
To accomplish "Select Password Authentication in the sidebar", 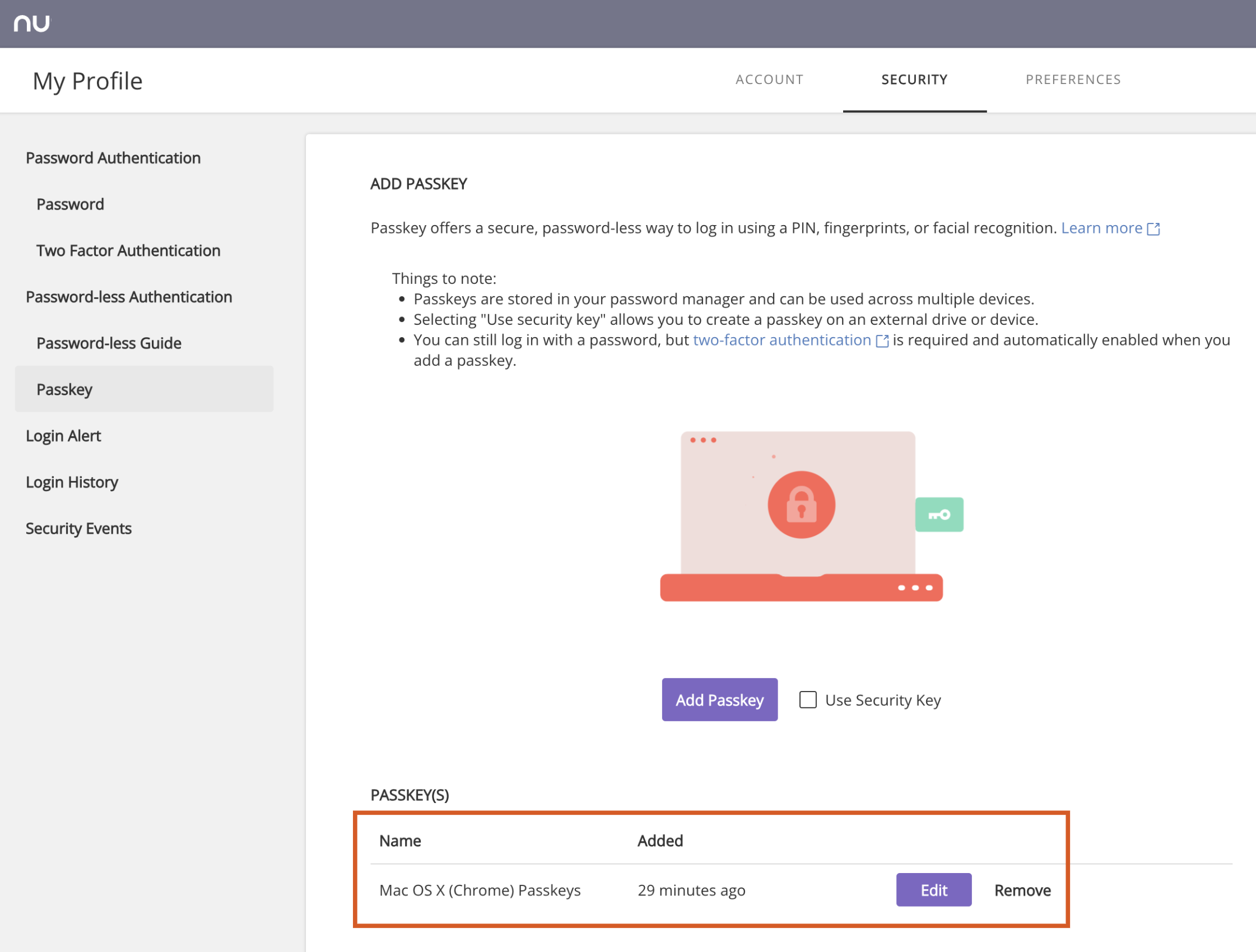I will [x=113, y=158].
